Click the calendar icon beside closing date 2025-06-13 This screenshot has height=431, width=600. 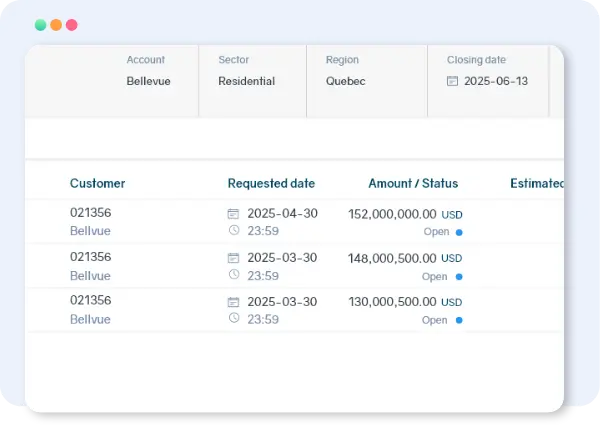tap(452, 82)
